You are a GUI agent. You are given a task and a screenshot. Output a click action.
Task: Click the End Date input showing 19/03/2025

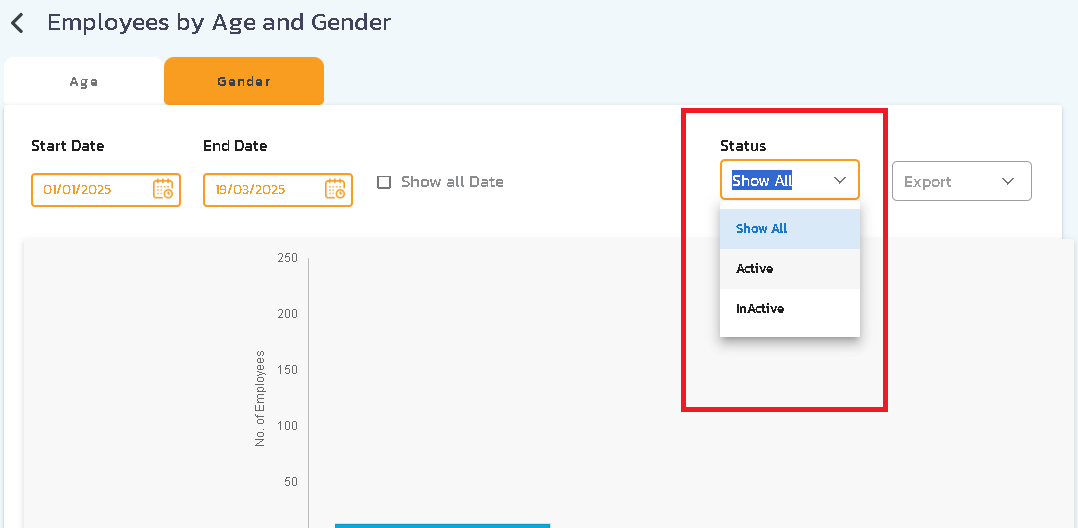(262, 189)
